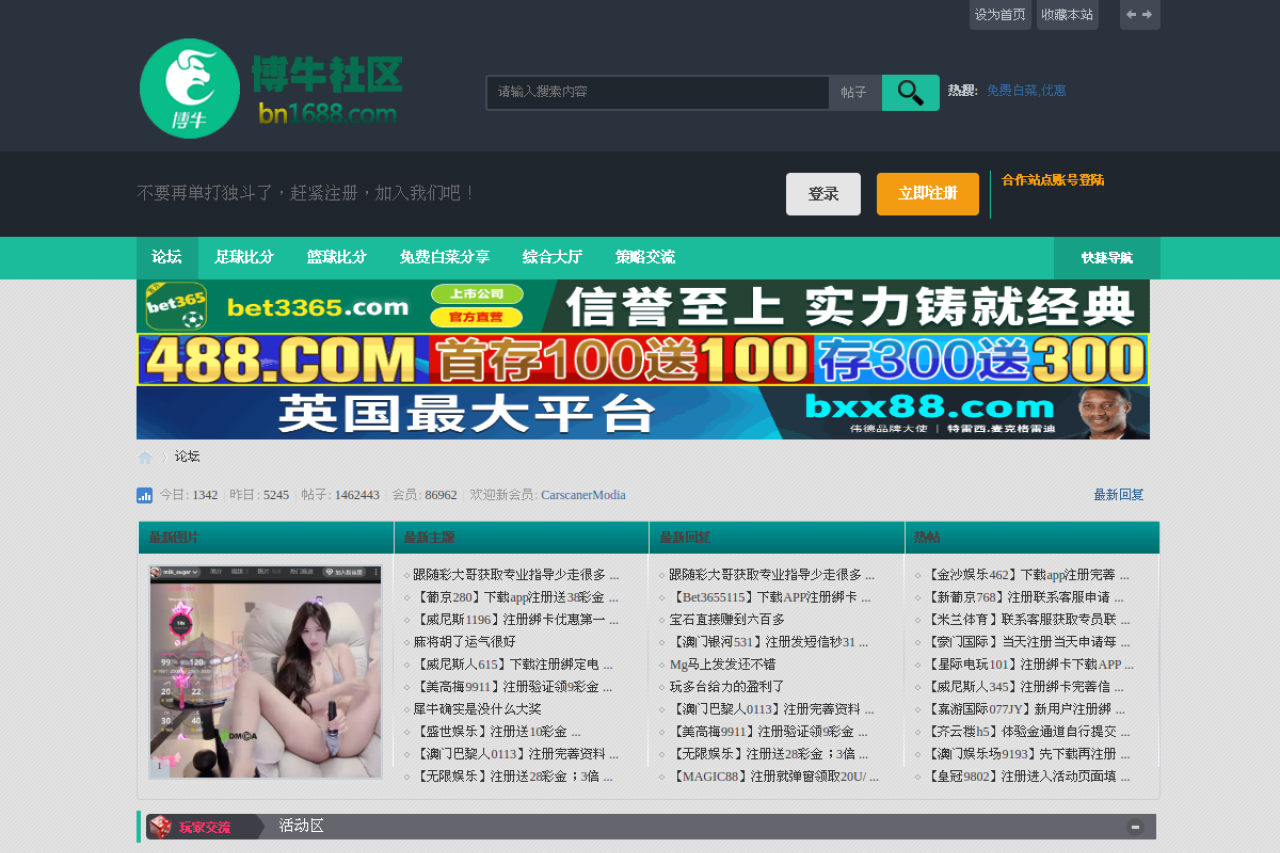Open post Mg马上发发还不错

coord(722,665)
